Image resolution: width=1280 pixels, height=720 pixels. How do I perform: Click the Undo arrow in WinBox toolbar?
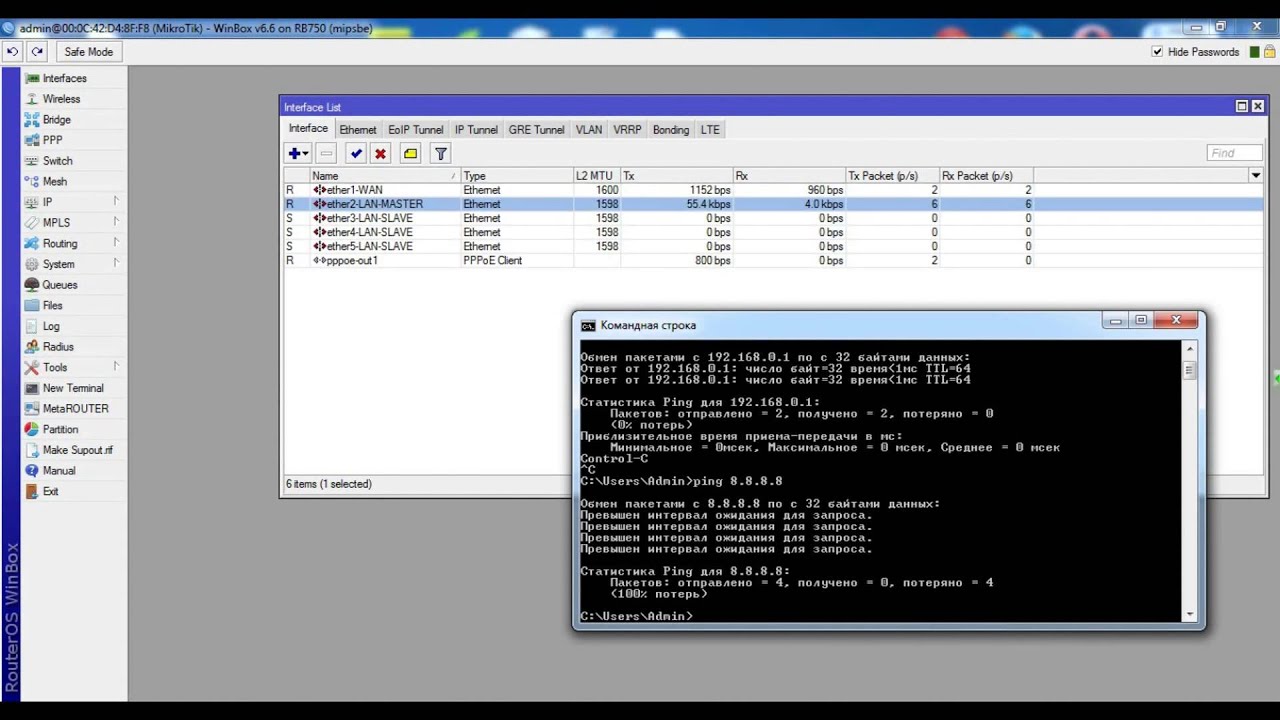coord(12,52)
